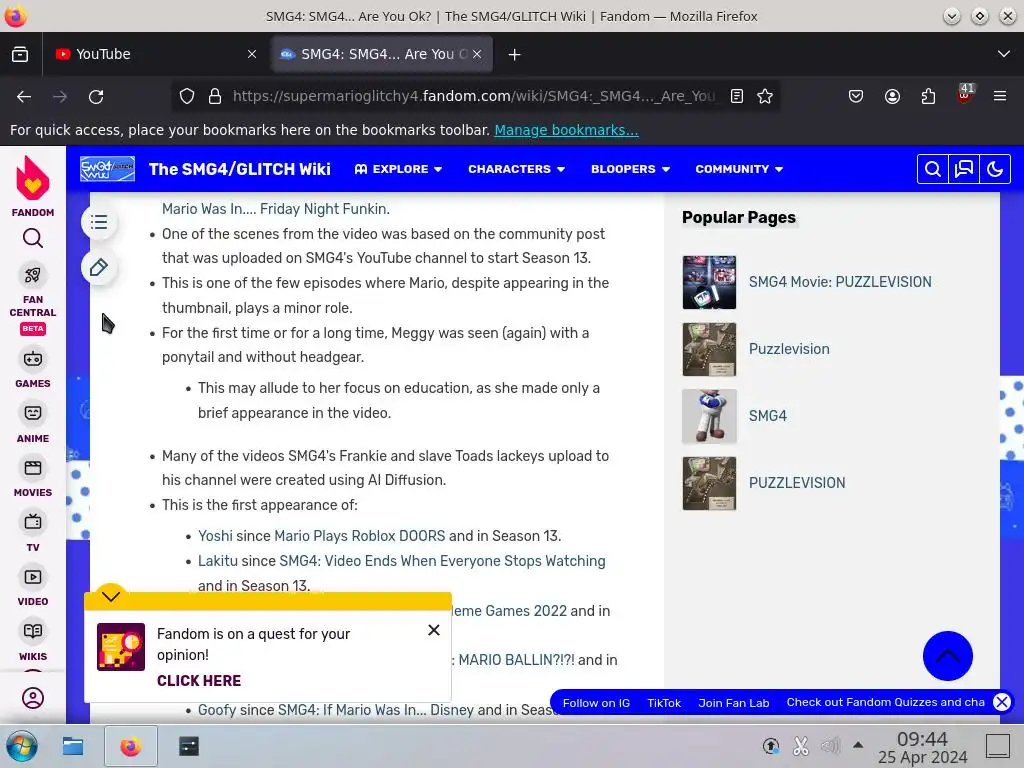
Task: Click Join Fan Lab link
Action: pyautogui.click(x=733, y=703)
